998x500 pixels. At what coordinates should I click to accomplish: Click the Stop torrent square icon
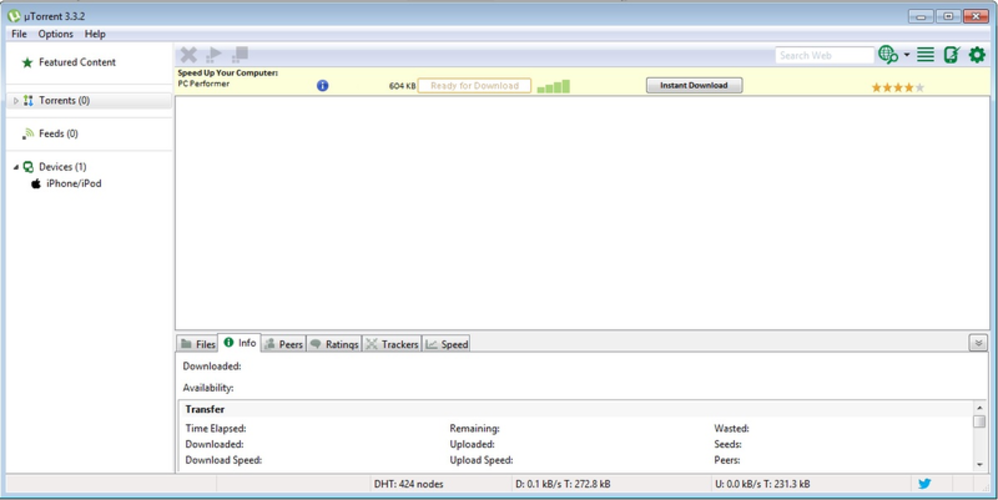pos(240,55)
